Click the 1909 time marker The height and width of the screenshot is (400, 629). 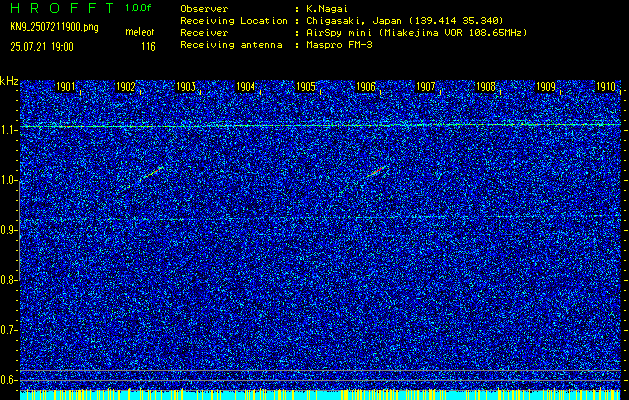coord(546,87)
